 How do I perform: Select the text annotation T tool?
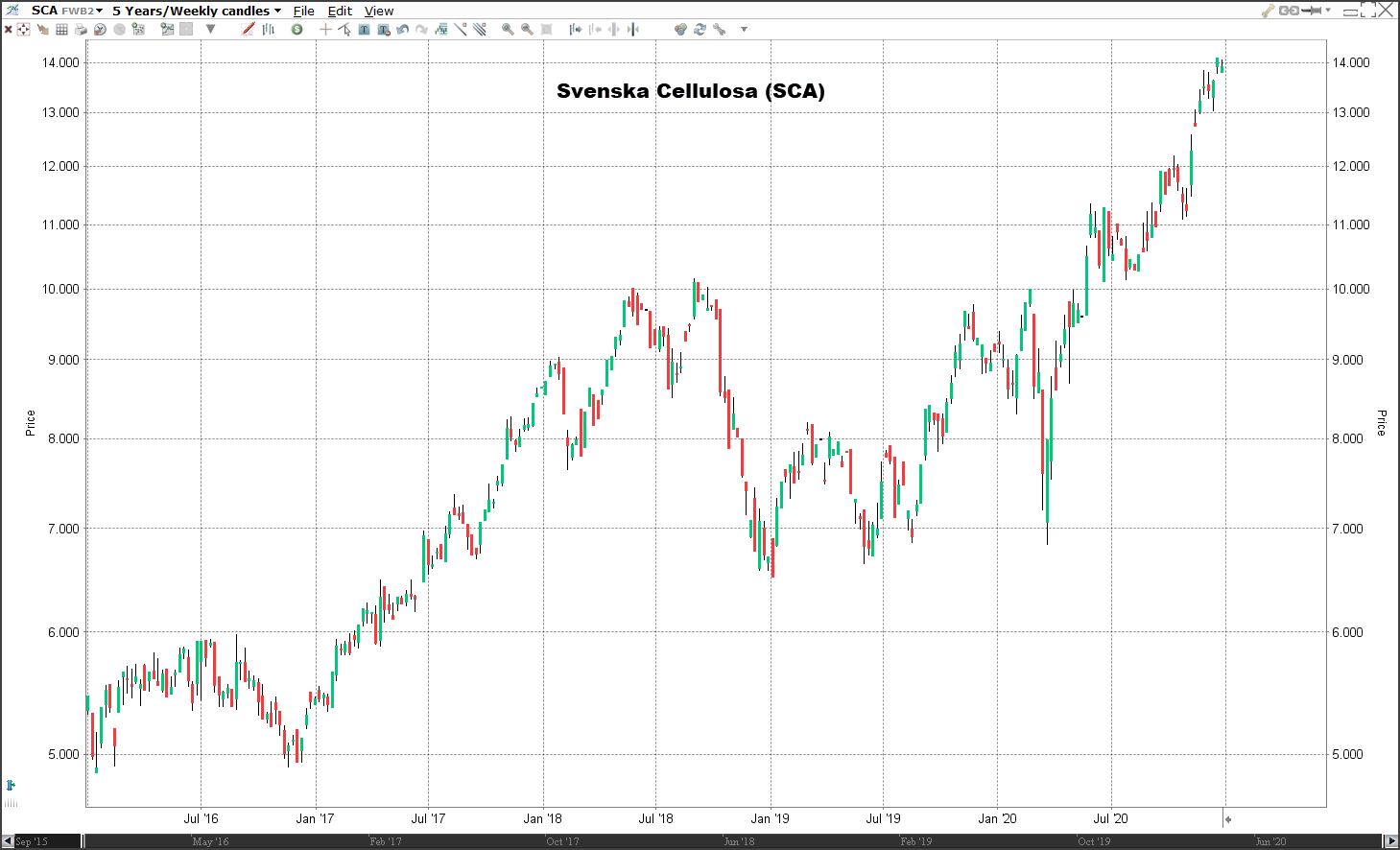point(364,30)
